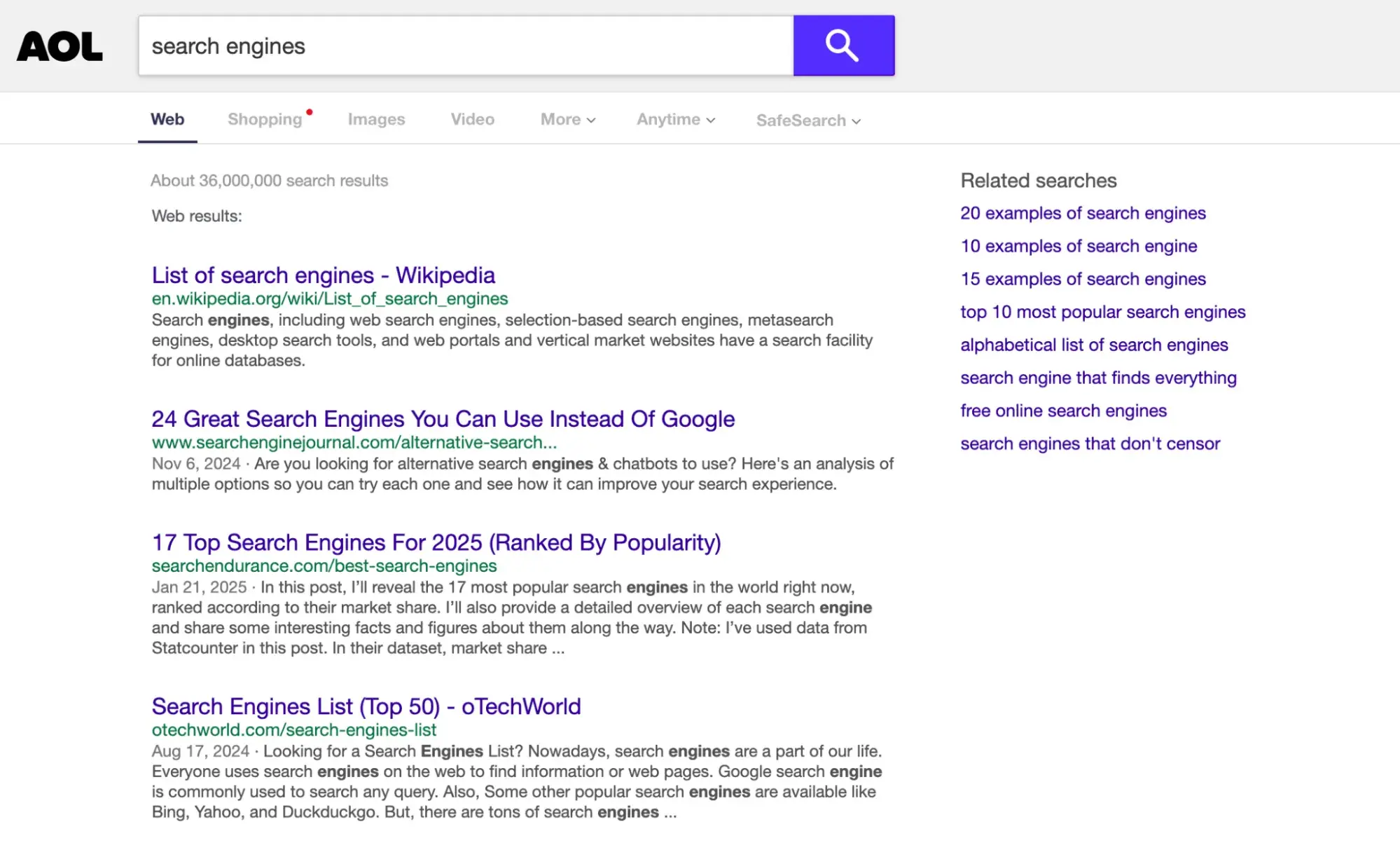Click top 10 most popular search engines
The height and width of the screenshot is (857, 1400).
[1103, 312]
